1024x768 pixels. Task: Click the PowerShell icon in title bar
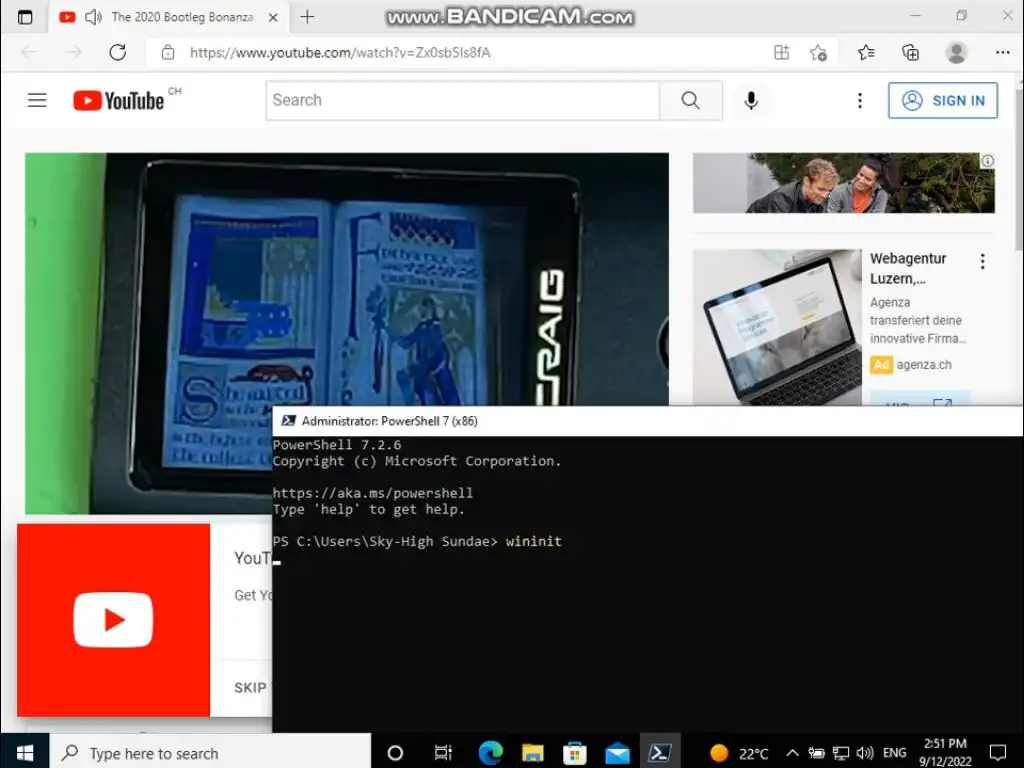click(288, 421)
